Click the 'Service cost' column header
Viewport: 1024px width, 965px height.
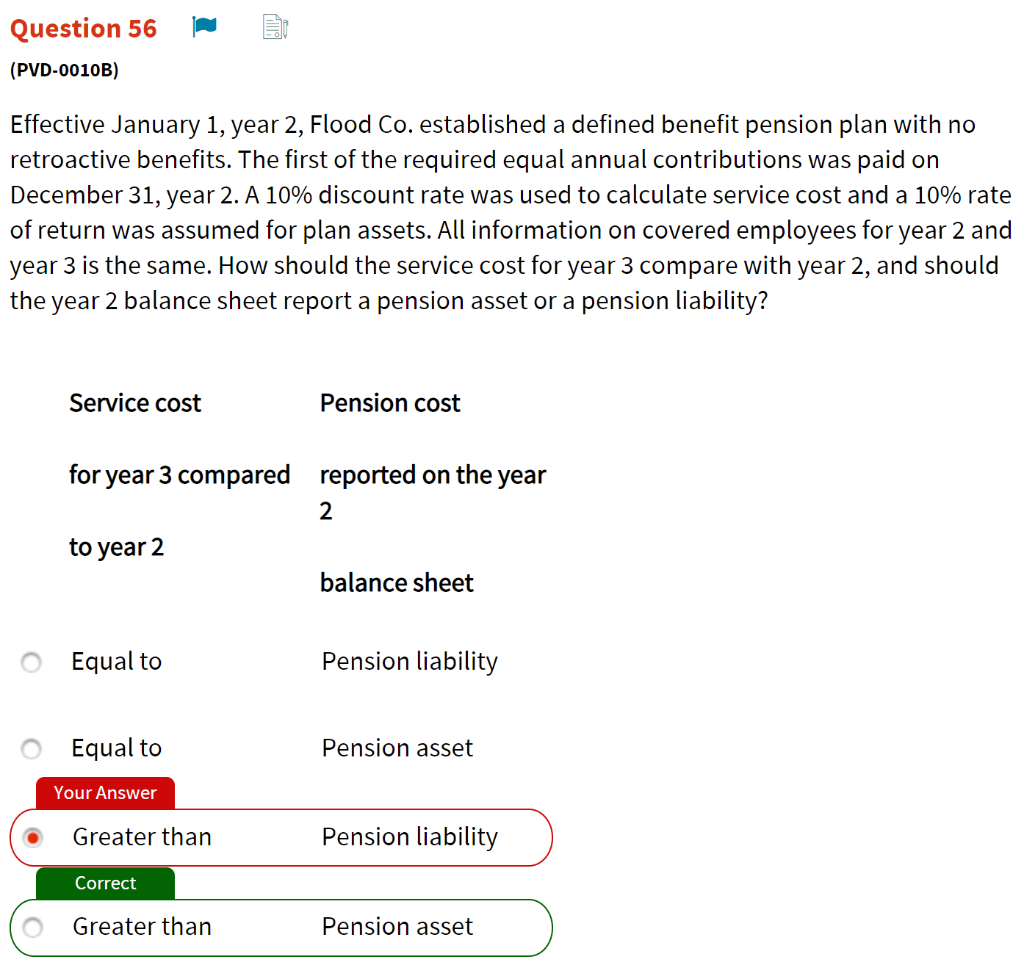(134, 403)
